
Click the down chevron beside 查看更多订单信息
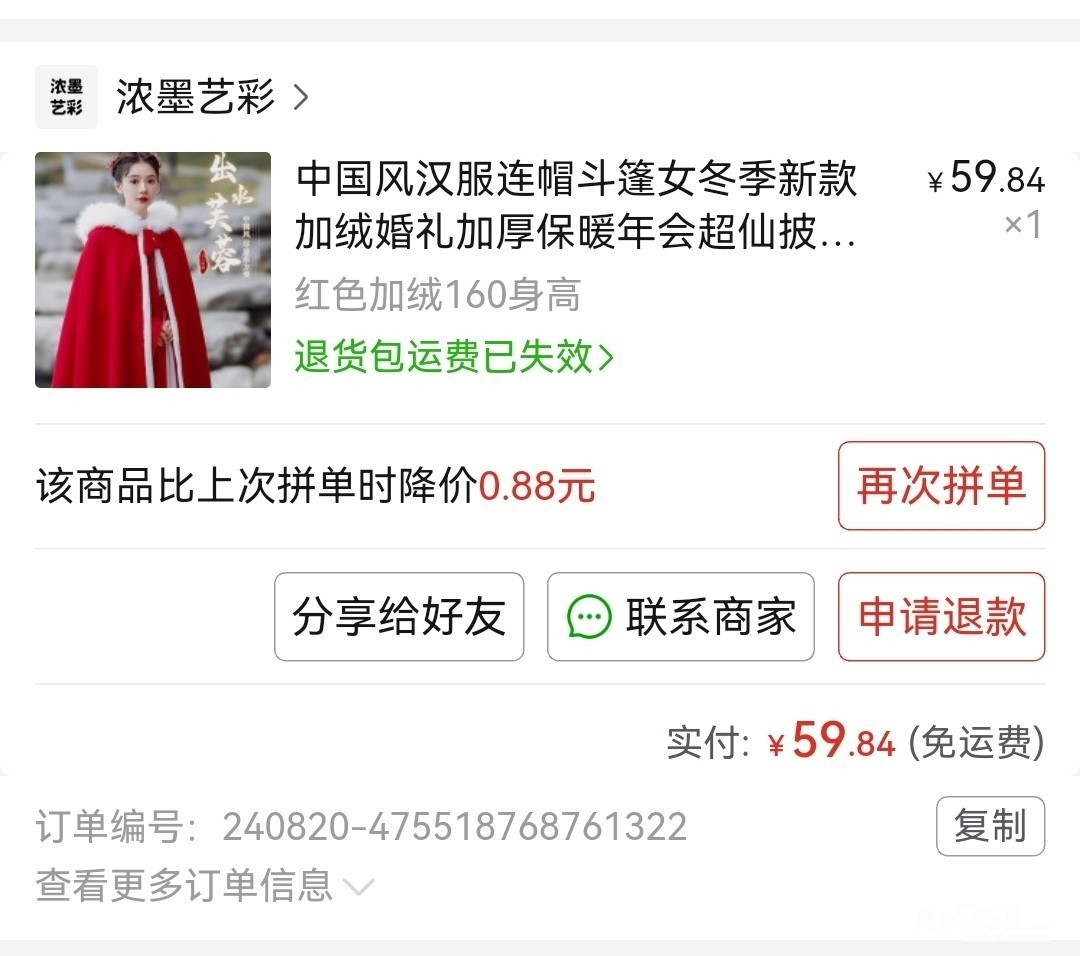pos(359,887)
